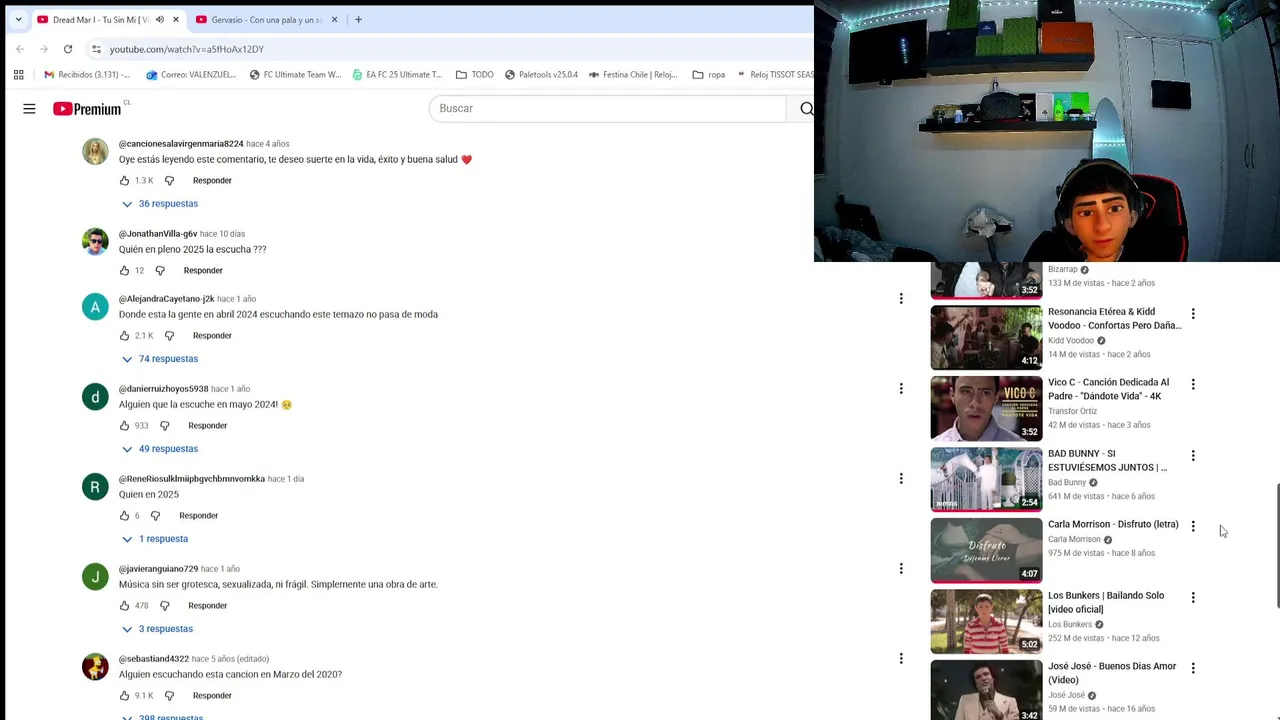Expand 3 respuestas replies
Image resolution: width=1280 pixels, height=720 pixels.
pyautogui.click(x=157, y=629)
